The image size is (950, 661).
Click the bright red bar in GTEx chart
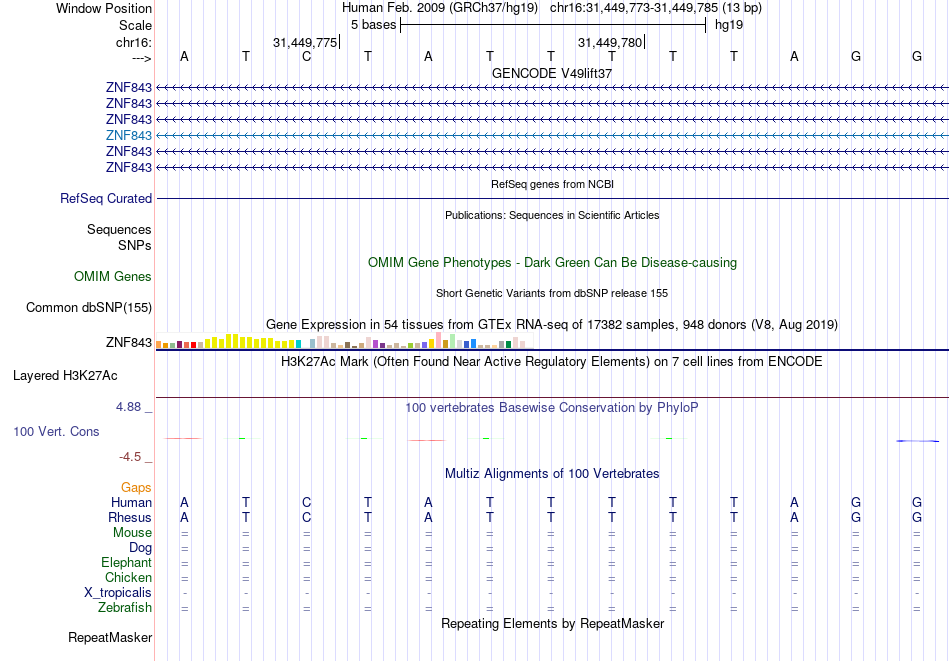193,345
